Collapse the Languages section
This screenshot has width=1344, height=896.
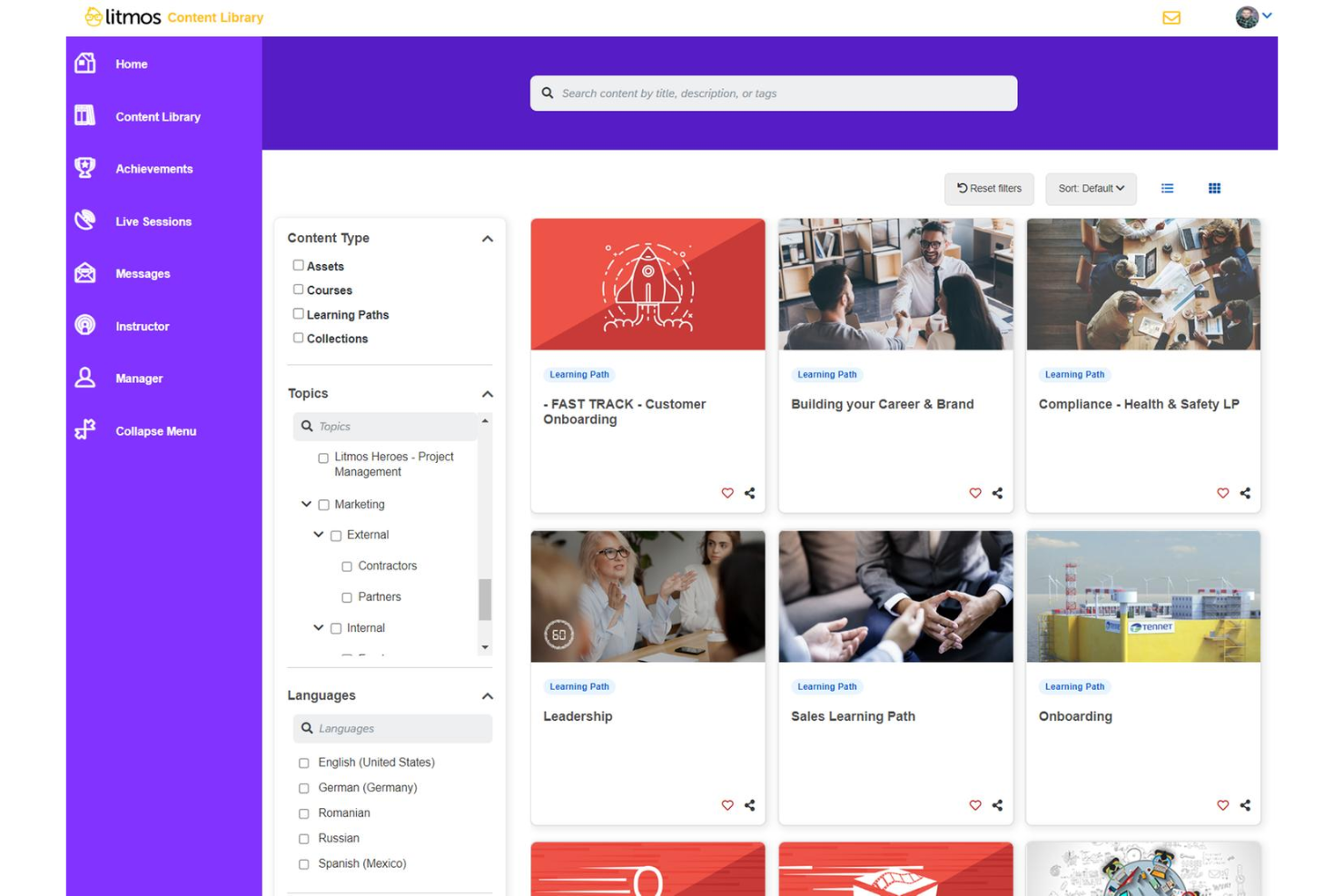click(x=488, y=696)
